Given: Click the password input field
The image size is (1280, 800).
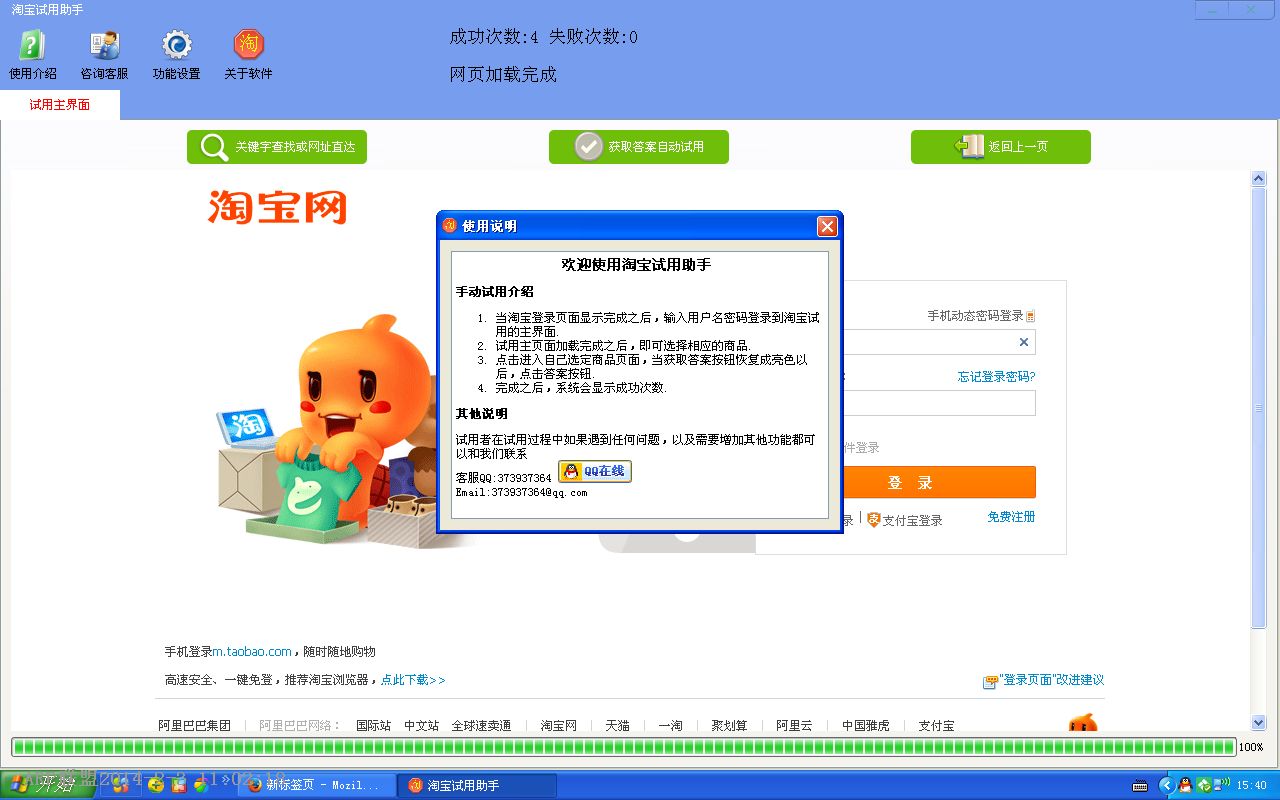Looking at the screenshot, I should click(940, 403).
